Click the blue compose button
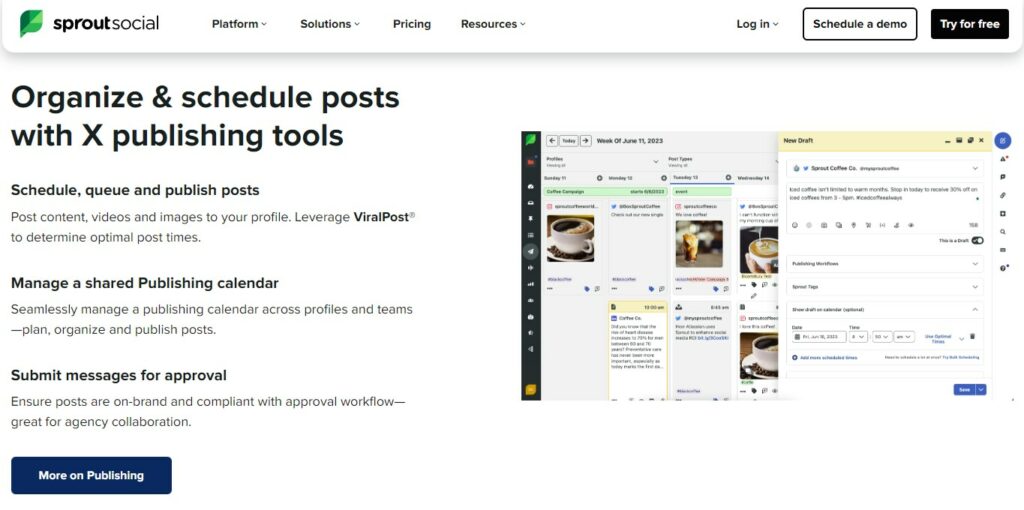This screenshot has width=1024, height=510. pos(1002,140)
